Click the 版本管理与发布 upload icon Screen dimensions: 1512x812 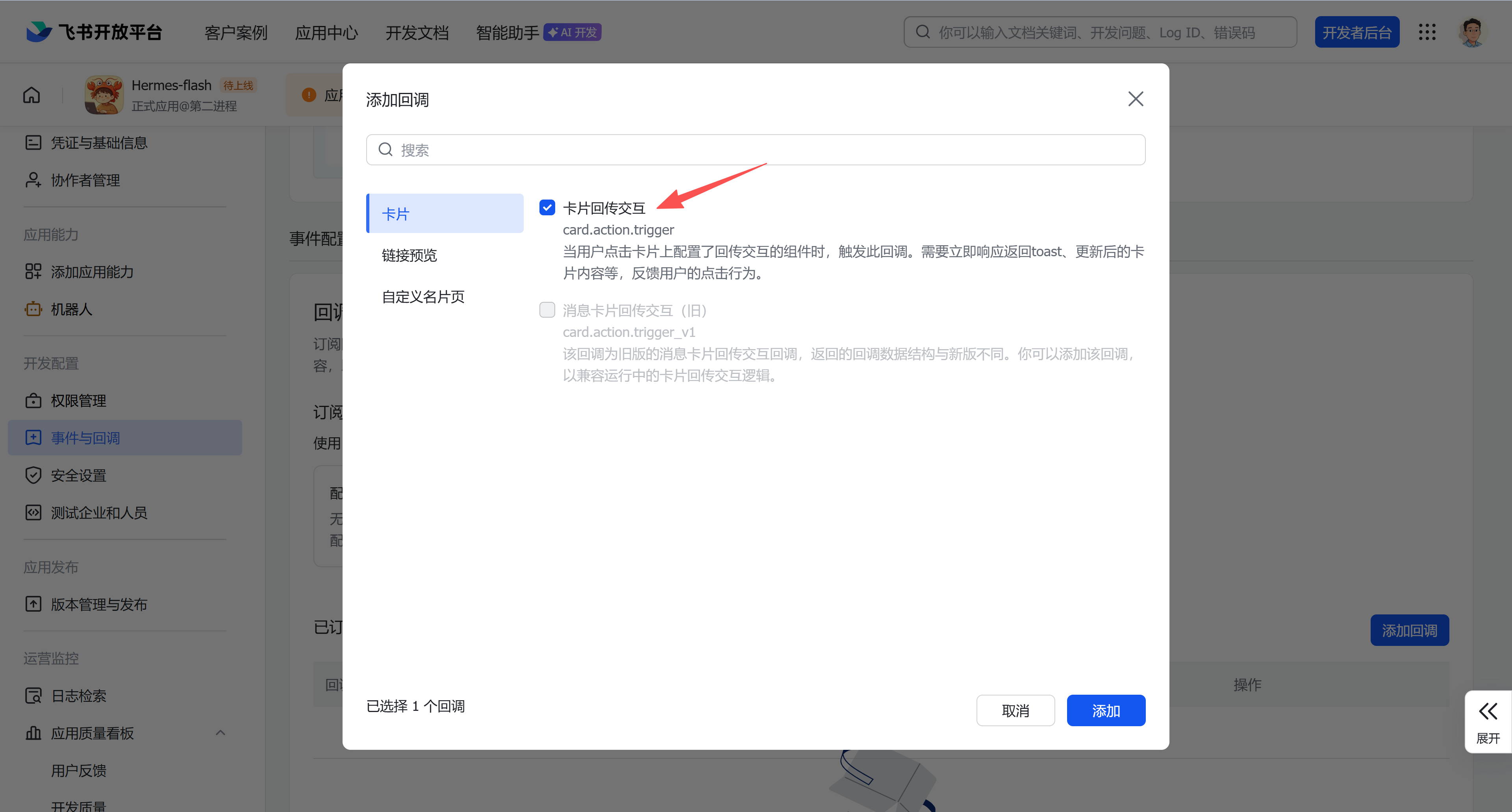tap(33, 604)
